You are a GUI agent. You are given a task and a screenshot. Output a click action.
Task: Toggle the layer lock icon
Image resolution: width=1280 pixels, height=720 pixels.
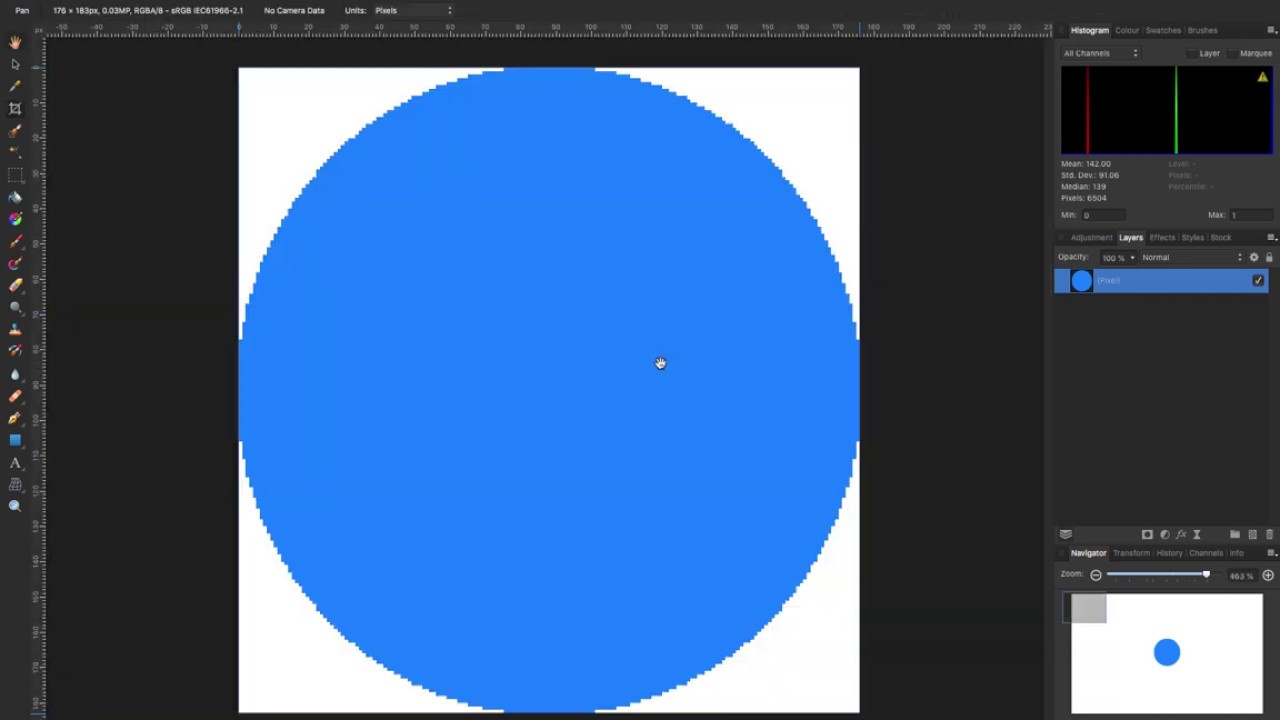coord(1269,257)
